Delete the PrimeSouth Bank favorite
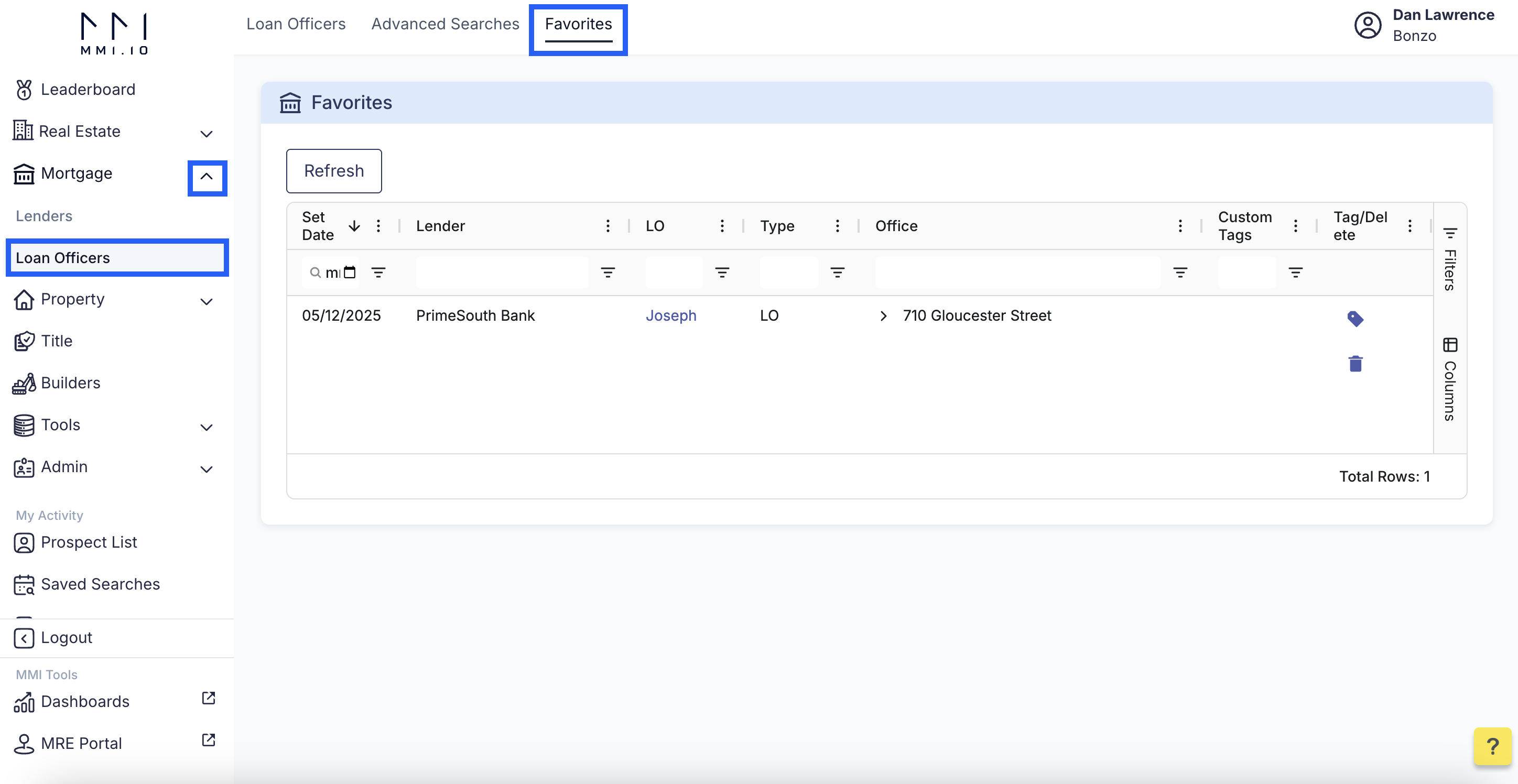The image size is (1518, 784). point(1355,363)
